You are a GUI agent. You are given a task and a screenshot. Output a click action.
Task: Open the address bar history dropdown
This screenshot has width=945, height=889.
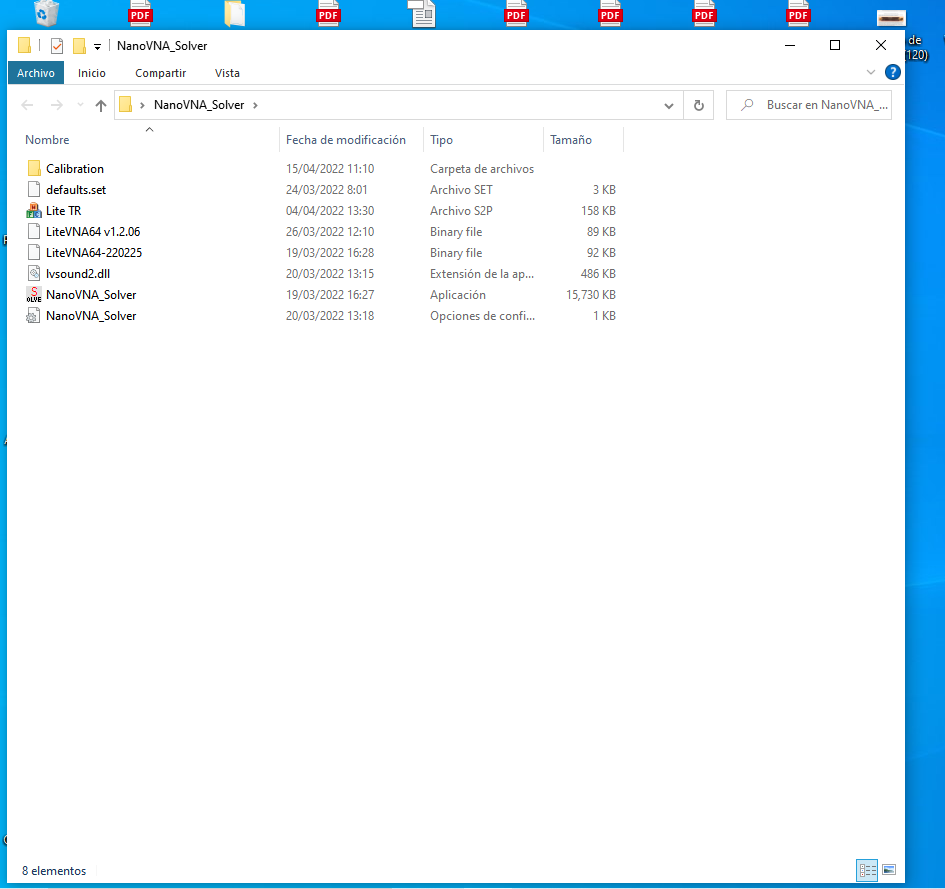point(668,105)
